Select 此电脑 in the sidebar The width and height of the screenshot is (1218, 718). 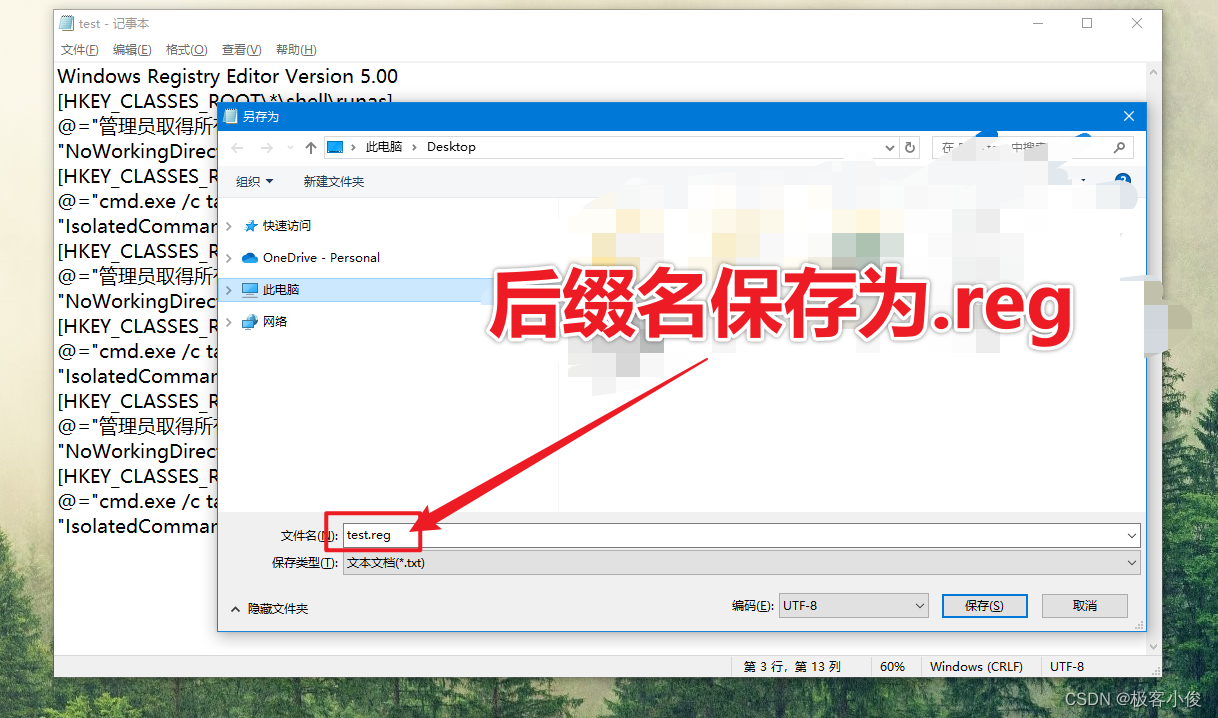click(x=282, y=289)
